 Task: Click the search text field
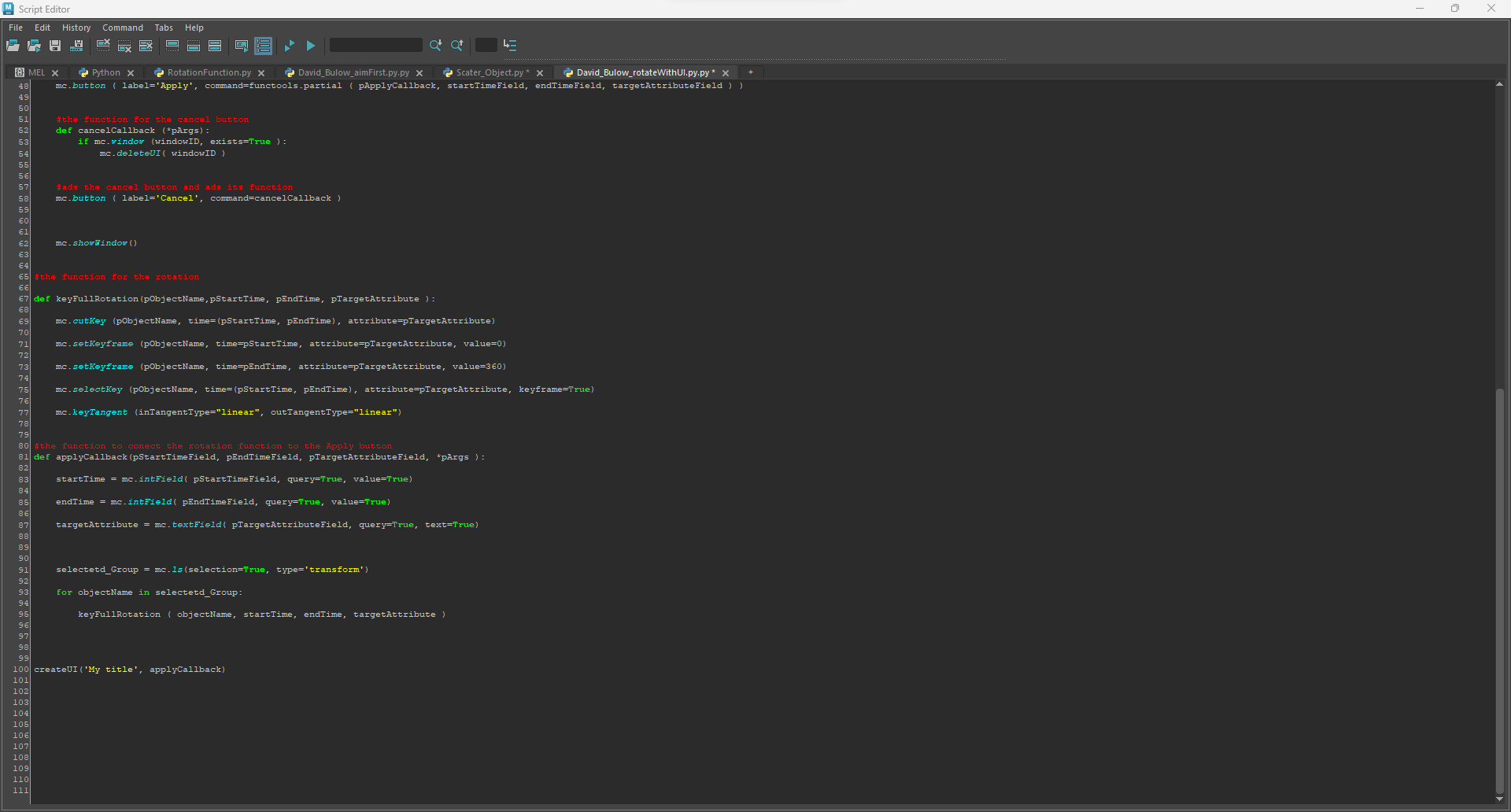[x=375, y=45]
